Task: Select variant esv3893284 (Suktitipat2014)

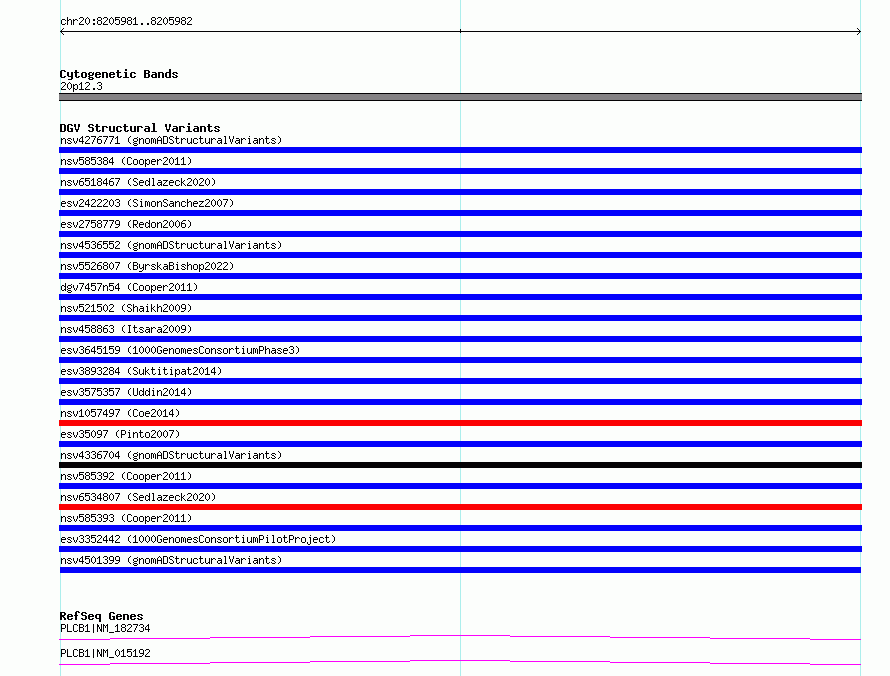Action: tap(141, 371)
